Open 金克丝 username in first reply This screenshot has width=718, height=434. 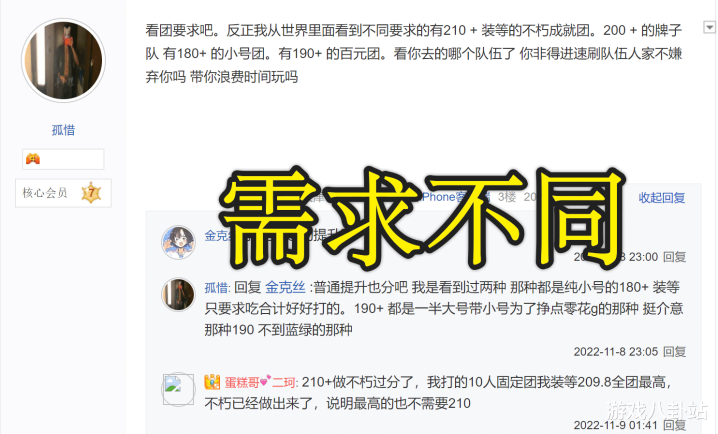coord(217,236)
